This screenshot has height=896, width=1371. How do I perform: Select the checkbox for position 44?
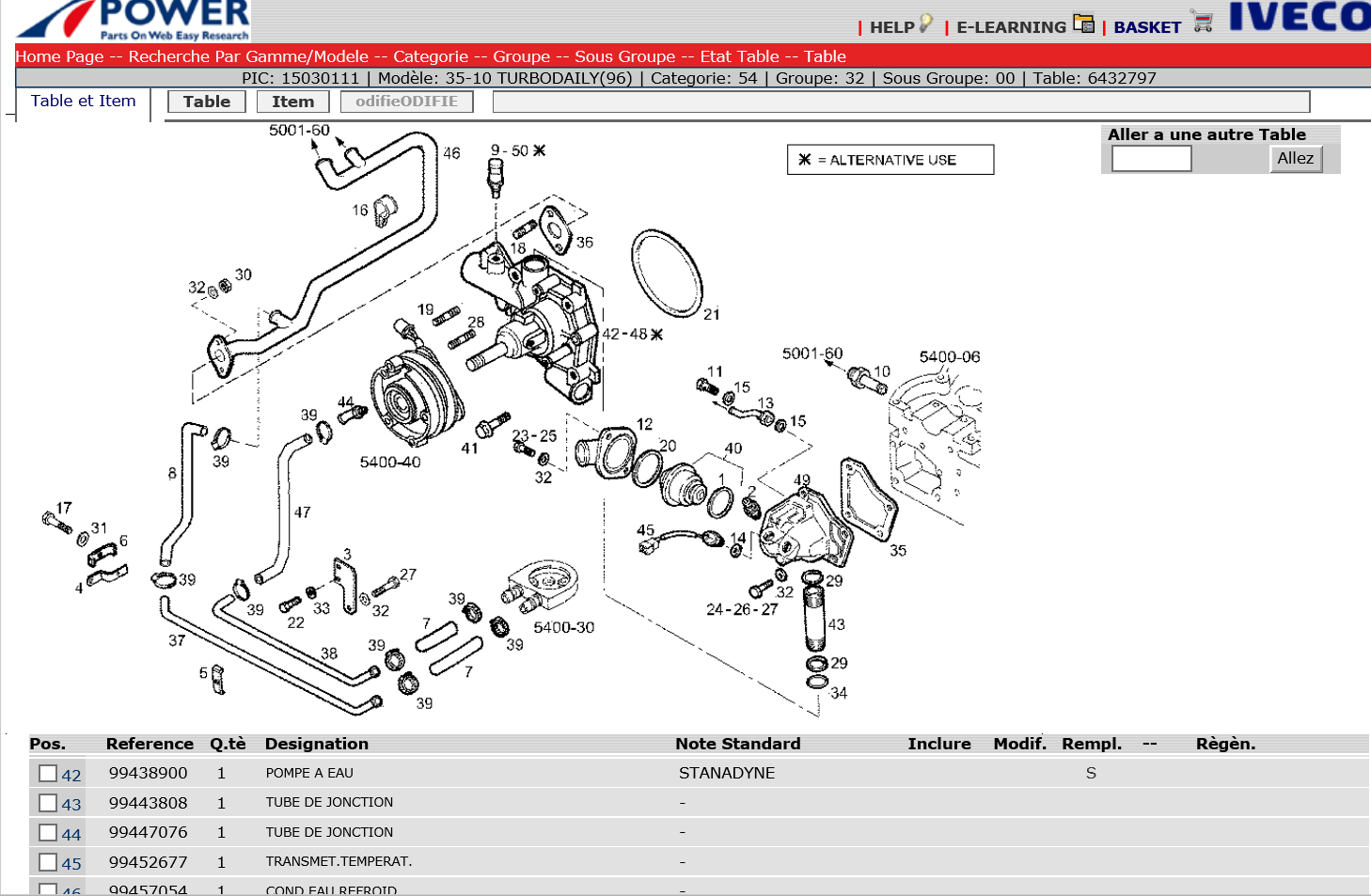(x=48, y=832)
